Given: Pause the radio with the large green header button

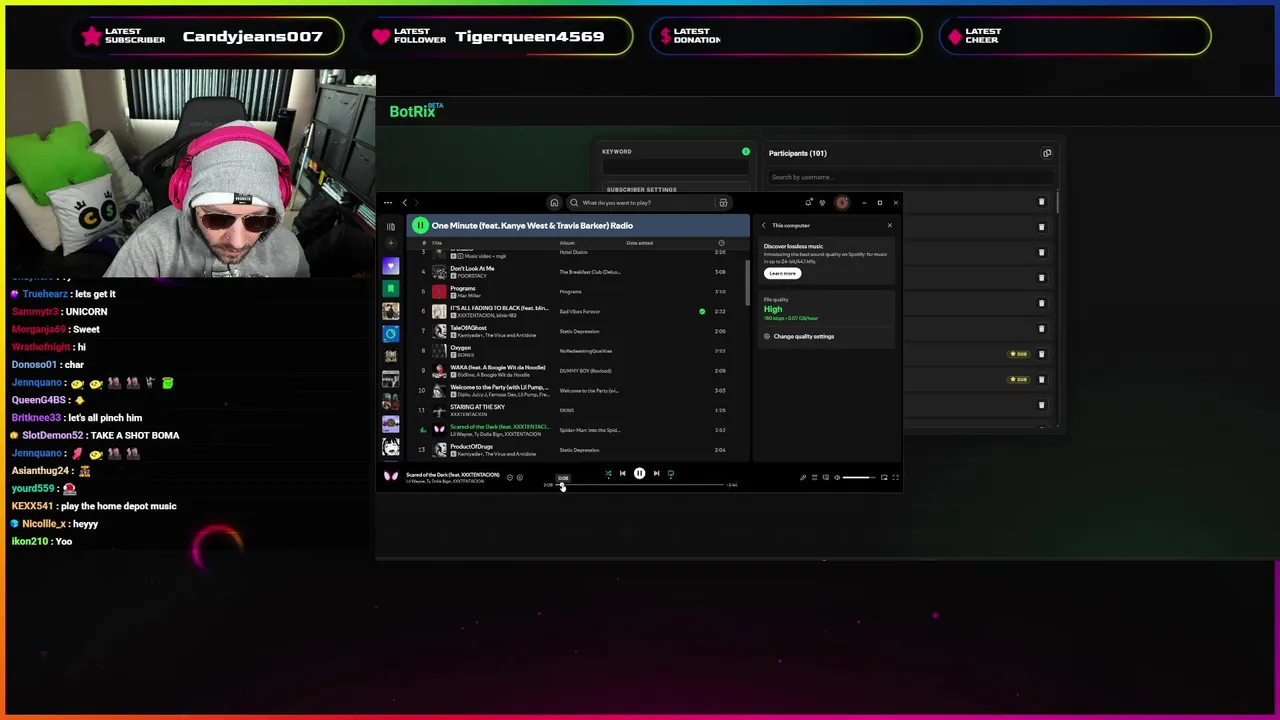Looking at the screenshot, I should pyautogui.click(x=420, y=226).
